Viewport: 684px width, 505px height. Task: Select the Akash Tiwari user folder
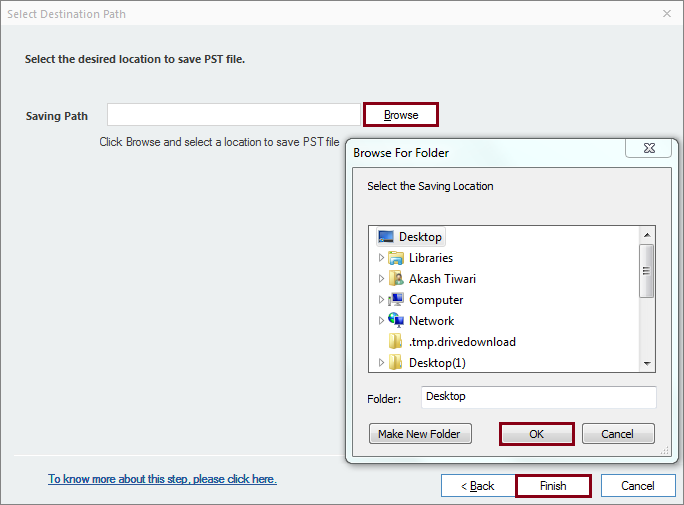point(442,279)
